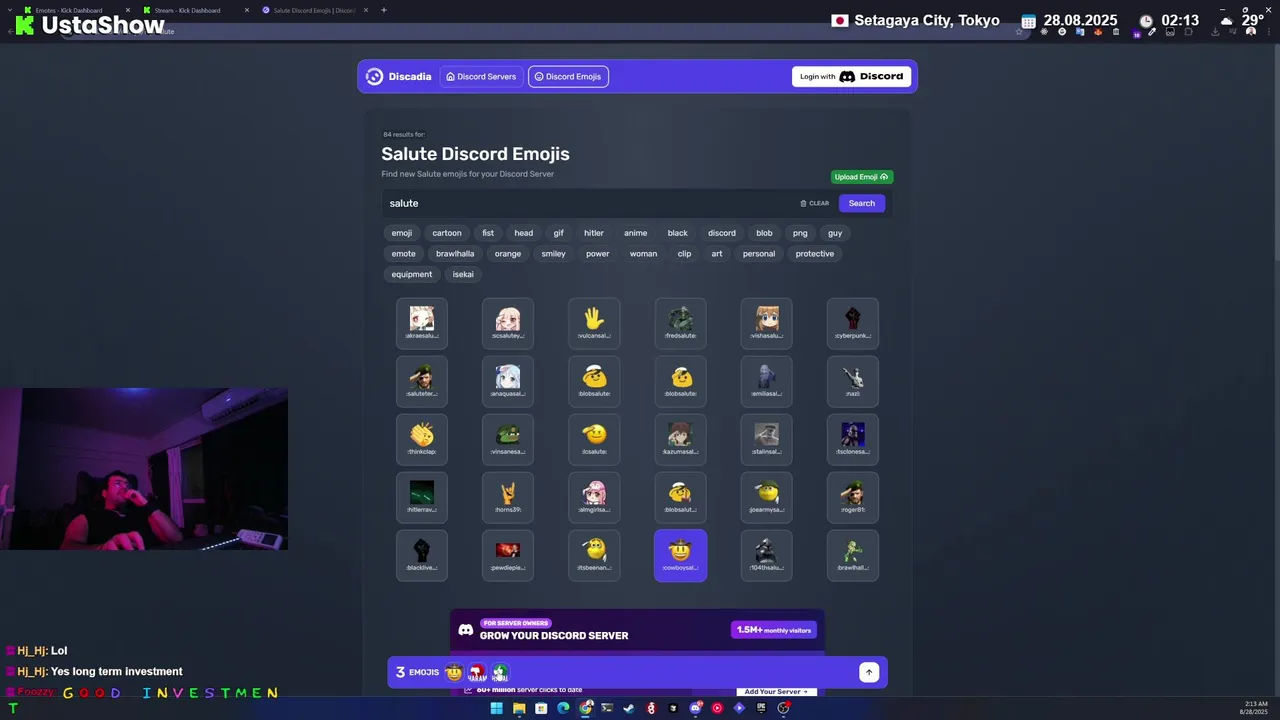This screenshot has width=1280, height=720.
Task: Filter by the gif tag
Action: [558, 233]
